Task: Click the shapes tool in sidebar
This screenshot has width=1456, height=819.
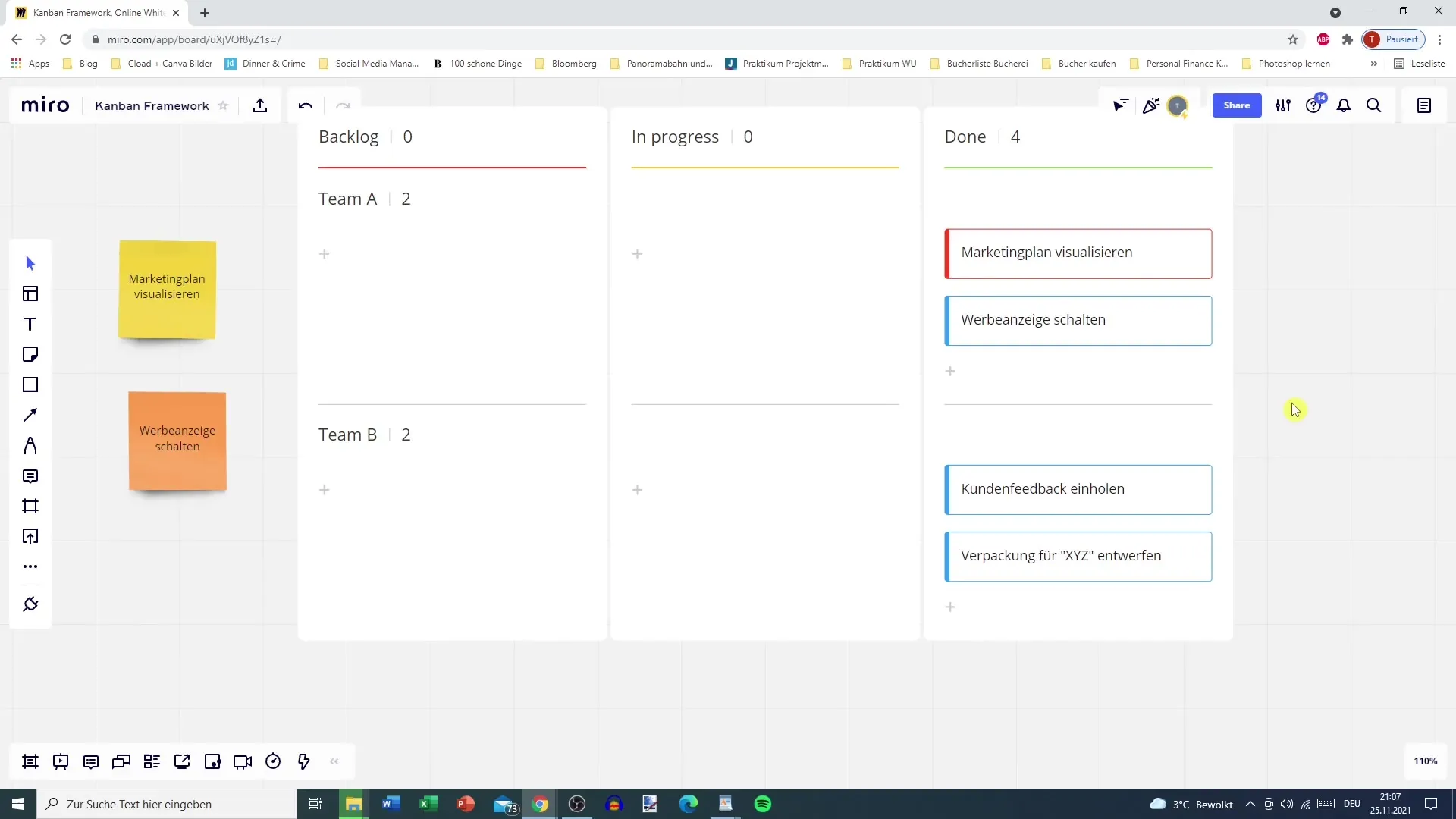Action: (30, 385)
